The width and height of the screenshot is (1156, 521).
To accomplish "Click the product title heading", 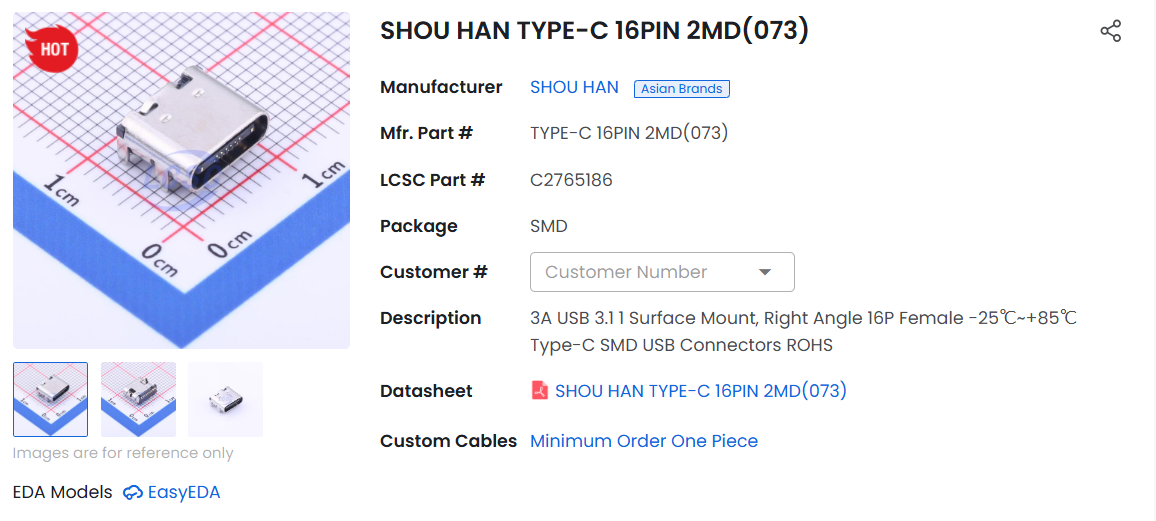I will coord(594,31).
